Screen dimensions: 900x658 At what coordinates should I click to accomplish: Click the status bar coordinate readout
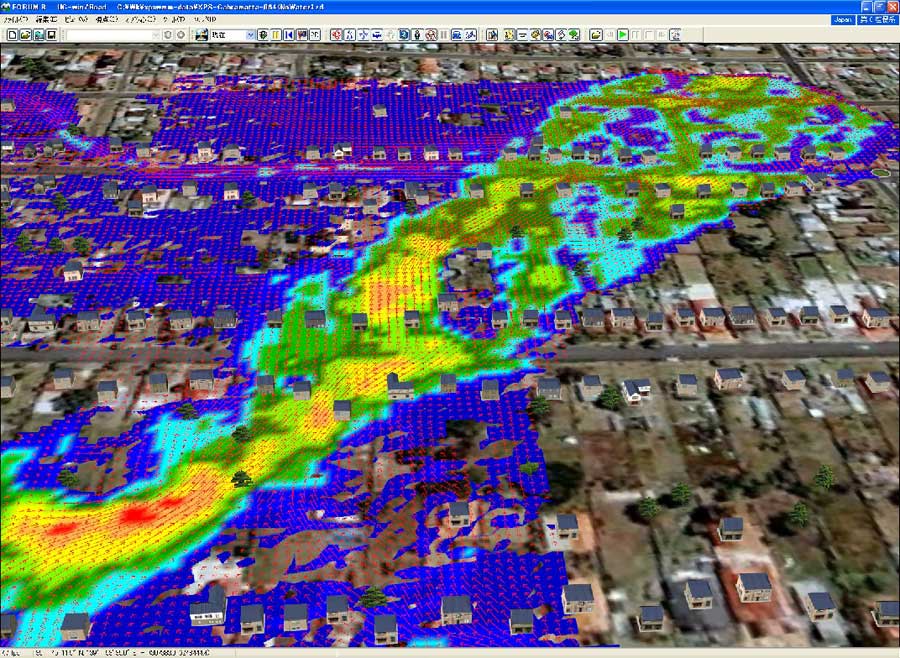123,653
